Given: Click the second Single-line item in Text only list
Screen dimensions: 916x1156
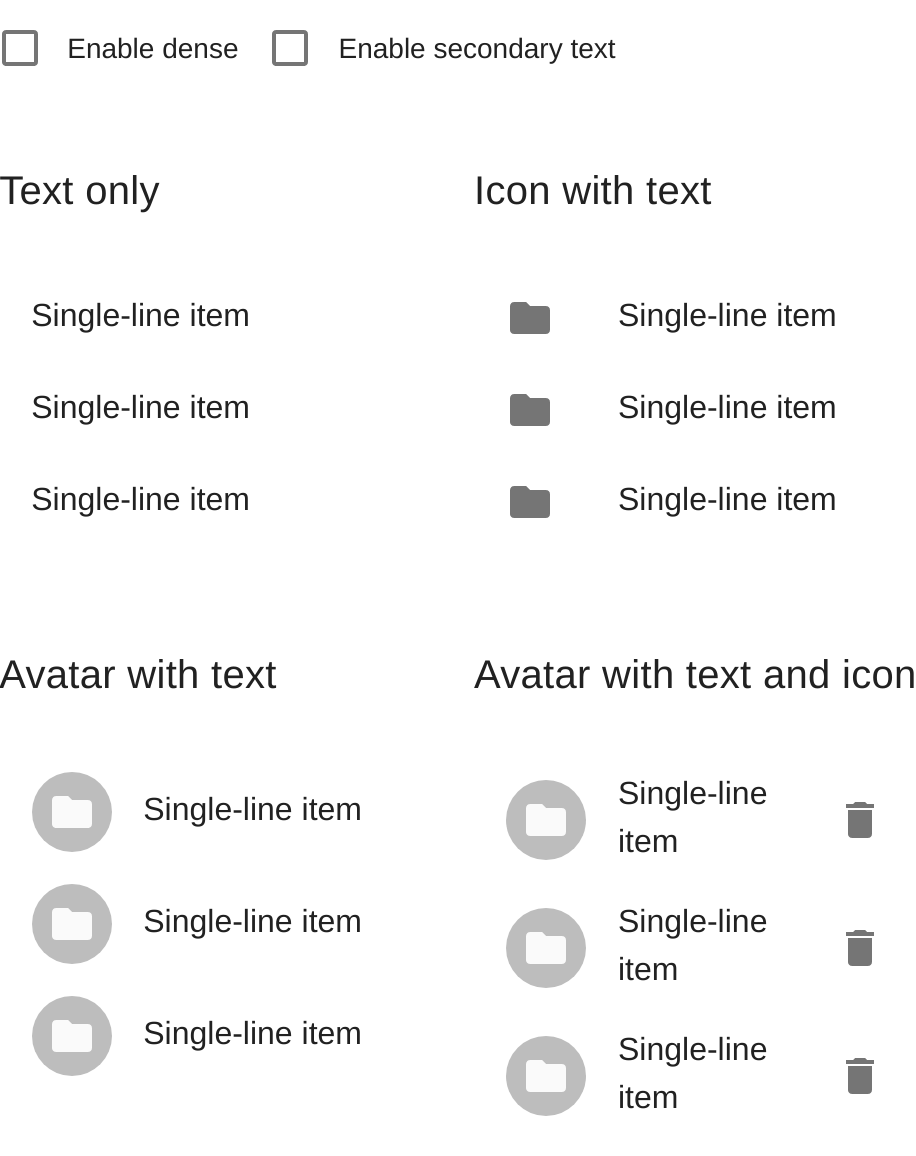Looking at the screenshot, I should 140,407.
